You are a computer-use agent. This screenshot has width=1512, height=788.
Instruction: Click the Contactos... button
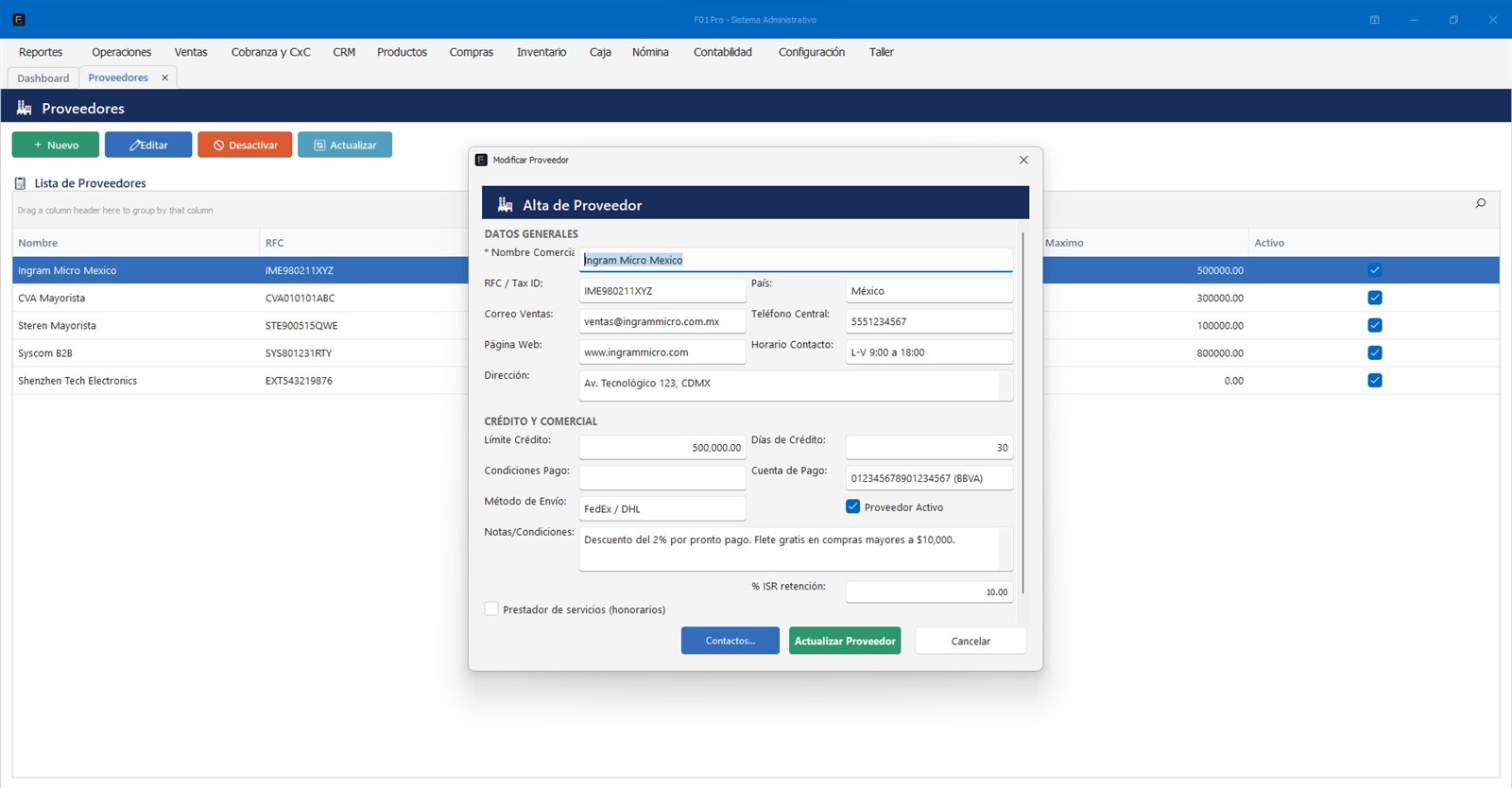click(x=730, y=641)
